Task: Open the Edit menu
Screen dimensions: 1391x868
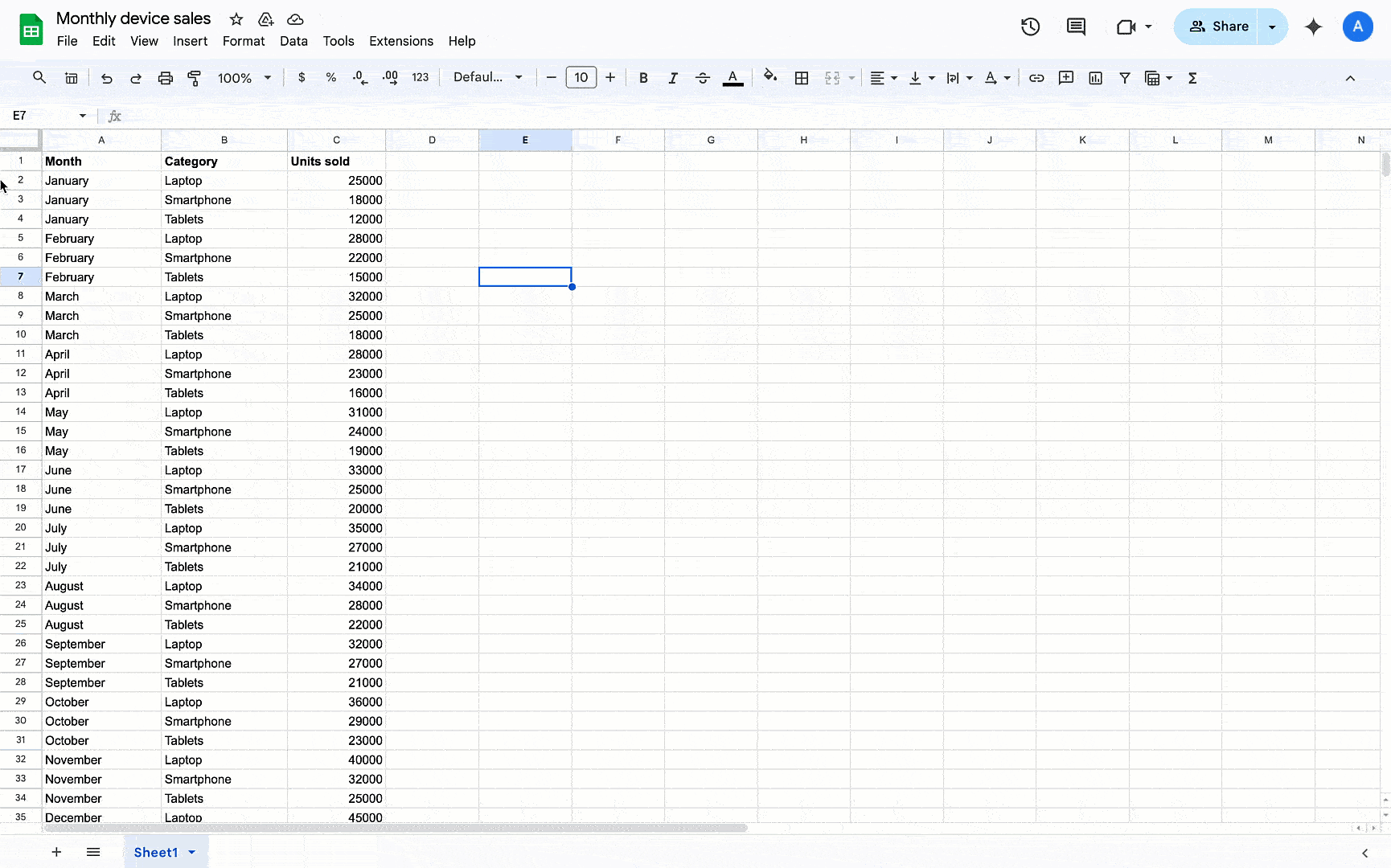Action: [x=104, y=41]
